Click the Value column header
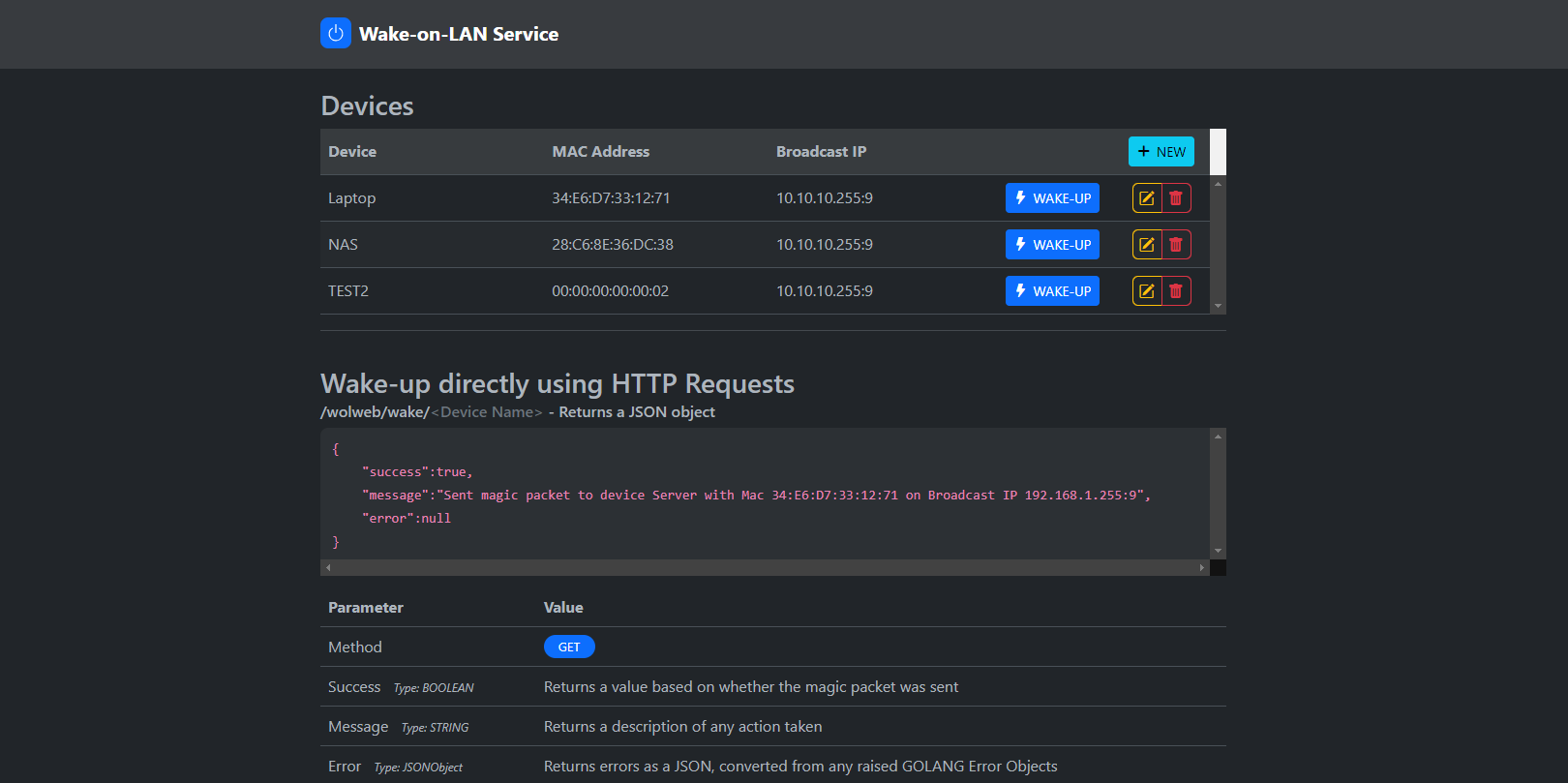This screenshot has height=783, width=1568. click(x=563, y=608)
